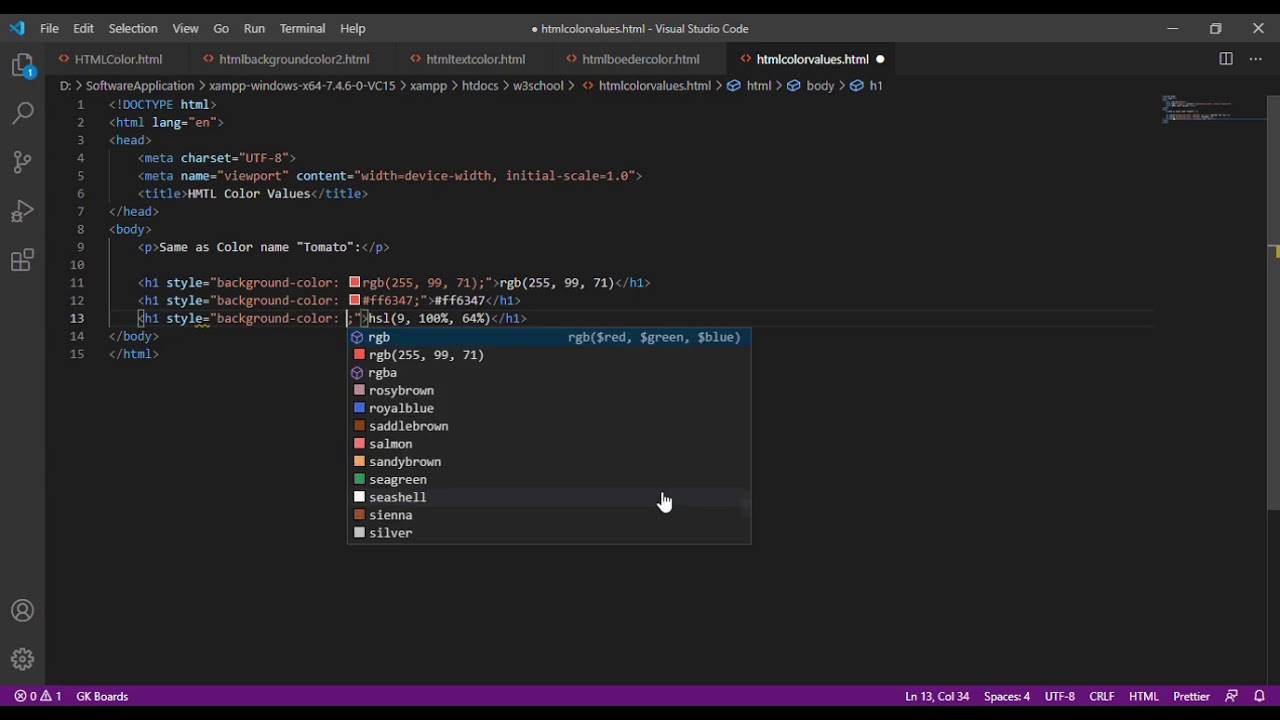
Task: Open the editor More Actions ellipsis
Action: click(x=1256, y=59)
